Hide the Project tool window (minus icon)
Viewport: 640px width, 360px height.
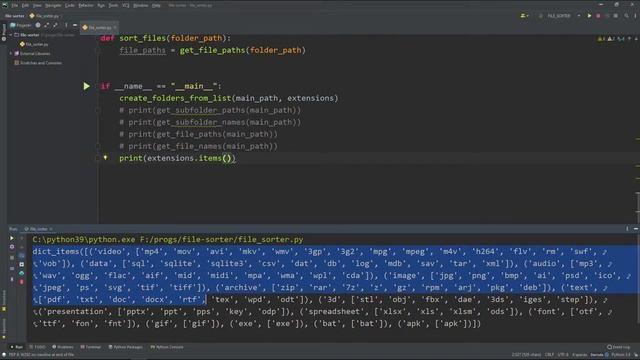tap(75, 25)
